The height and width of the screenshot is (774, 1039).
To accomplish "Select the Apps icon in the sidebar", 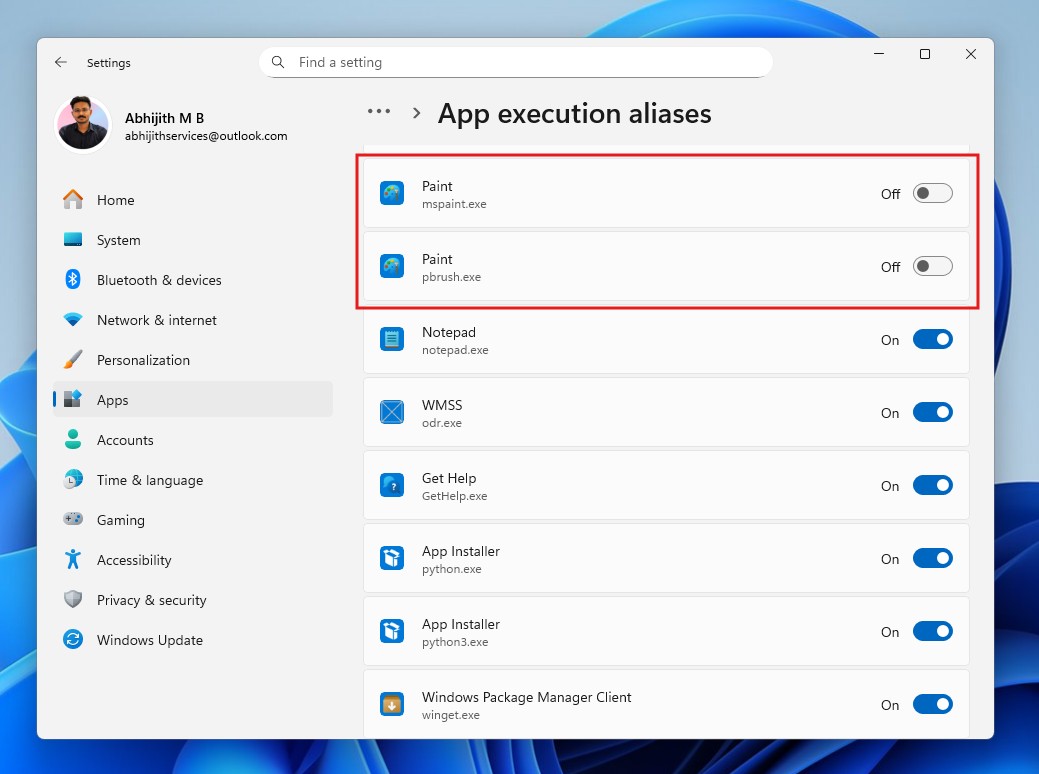I will pos(72,400).
